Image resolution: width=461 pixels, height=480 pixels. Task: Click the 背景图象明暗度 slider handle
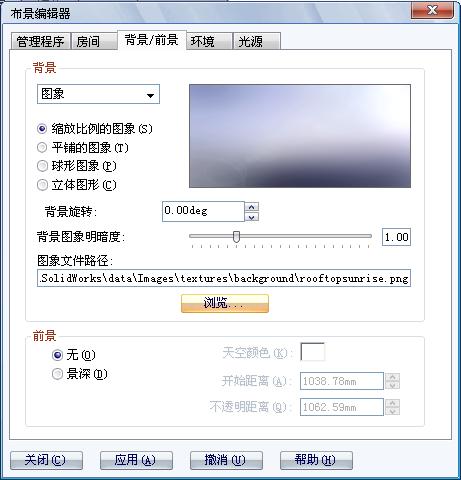click(236, 236)
